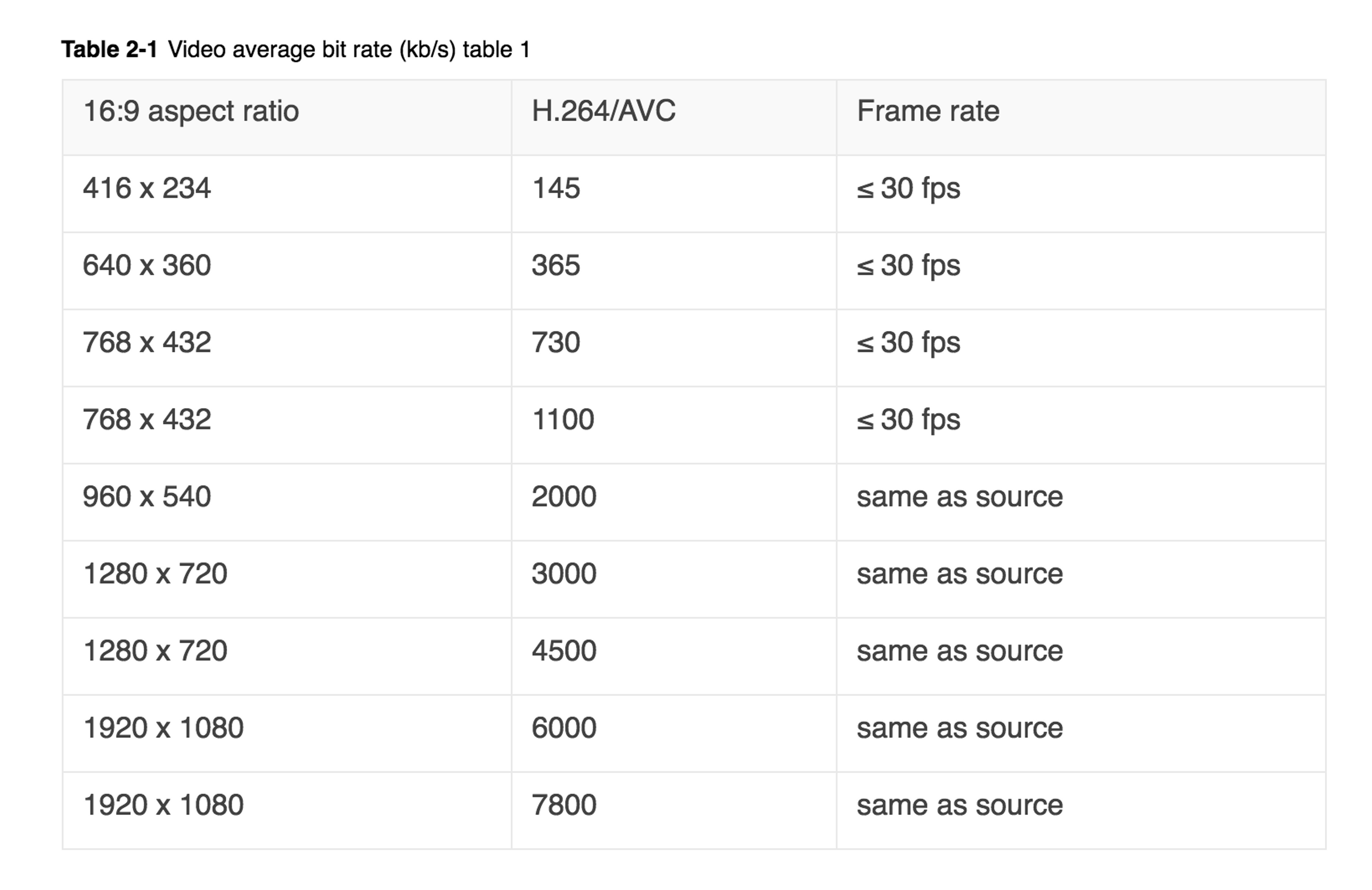Click the Frame rate column header

click(x=928, y=111)
